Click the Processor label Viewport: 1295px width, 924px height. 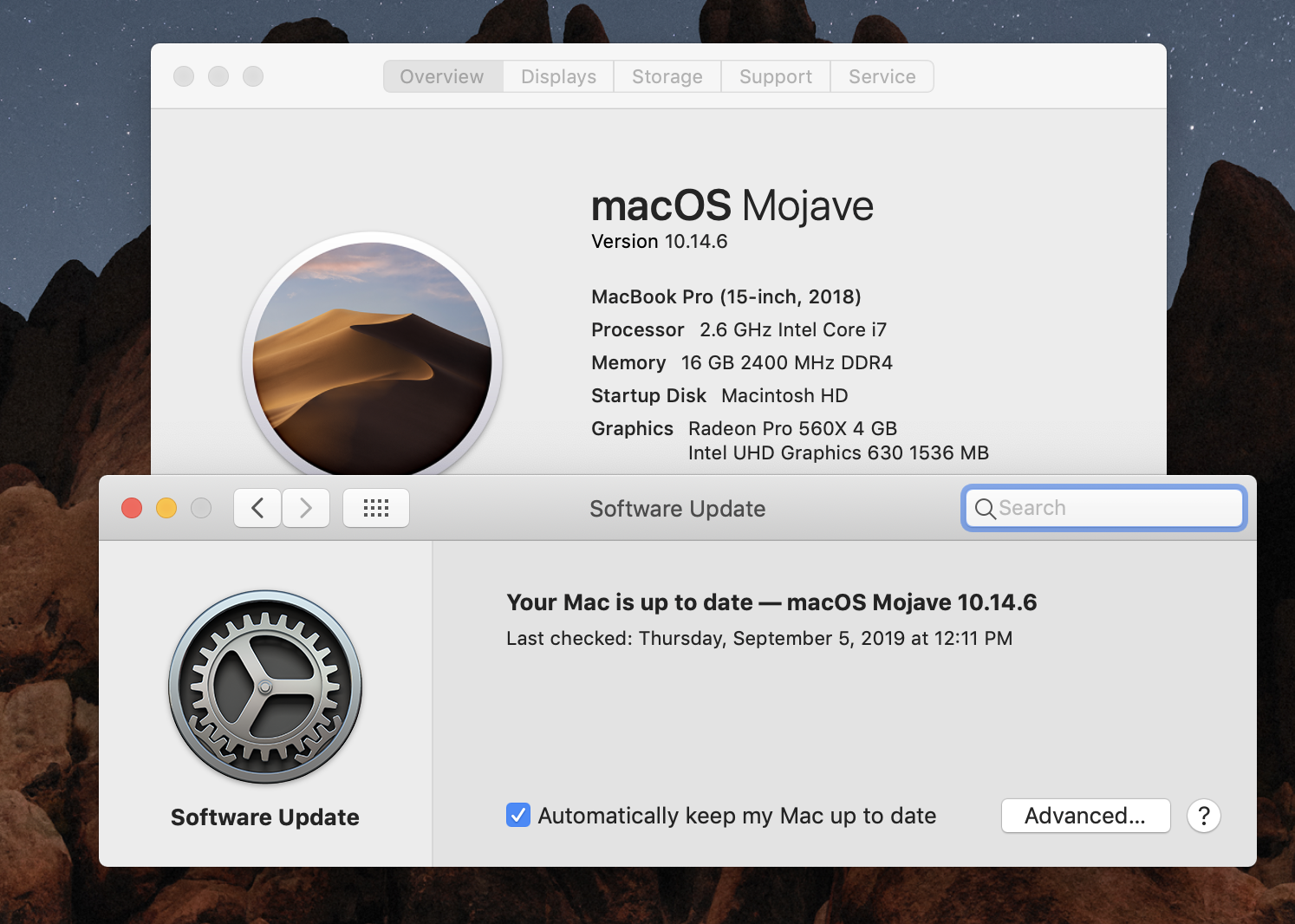[638, 330]
